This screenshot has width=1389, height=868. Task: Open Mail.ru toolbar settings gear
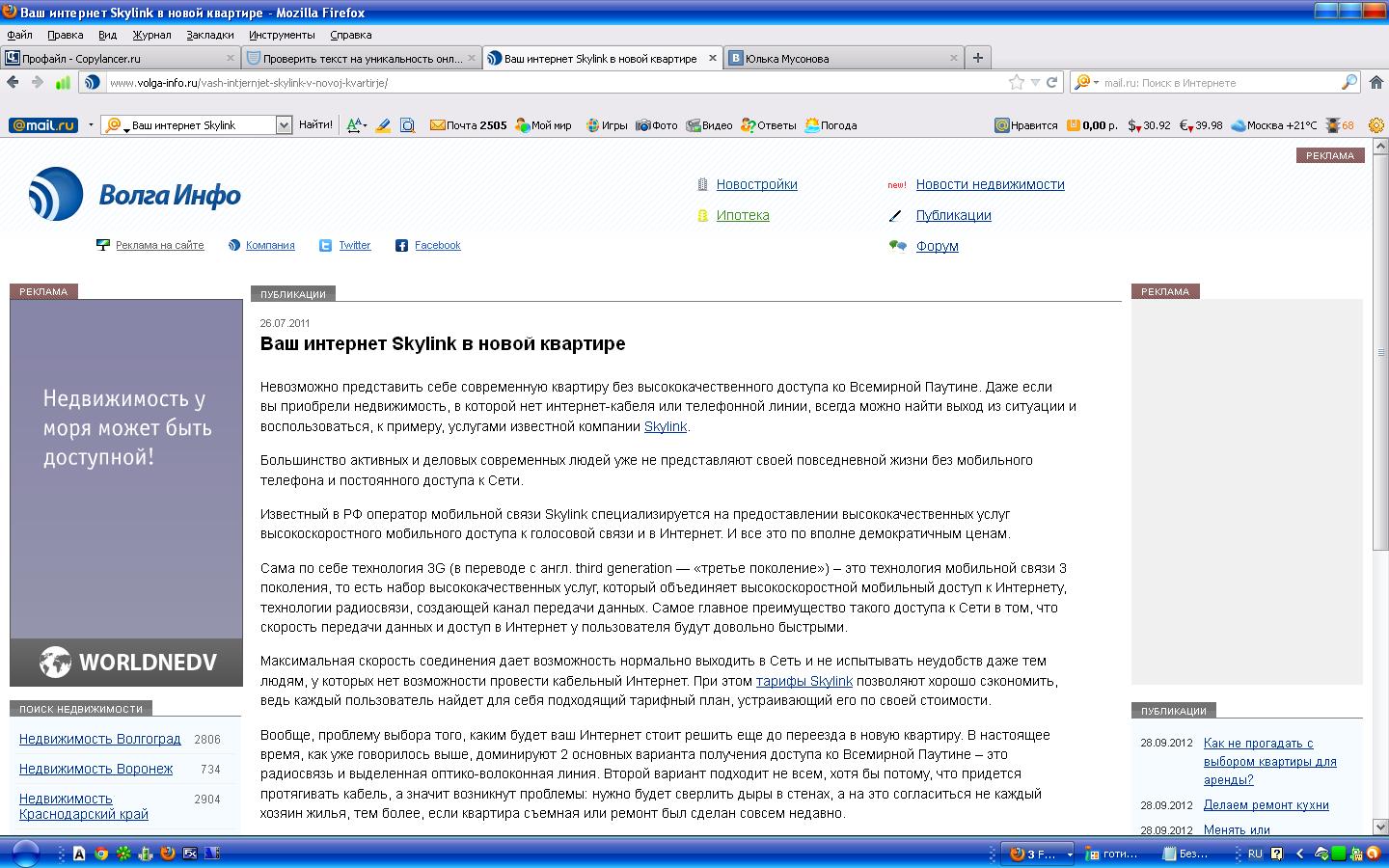(1376, 125)
